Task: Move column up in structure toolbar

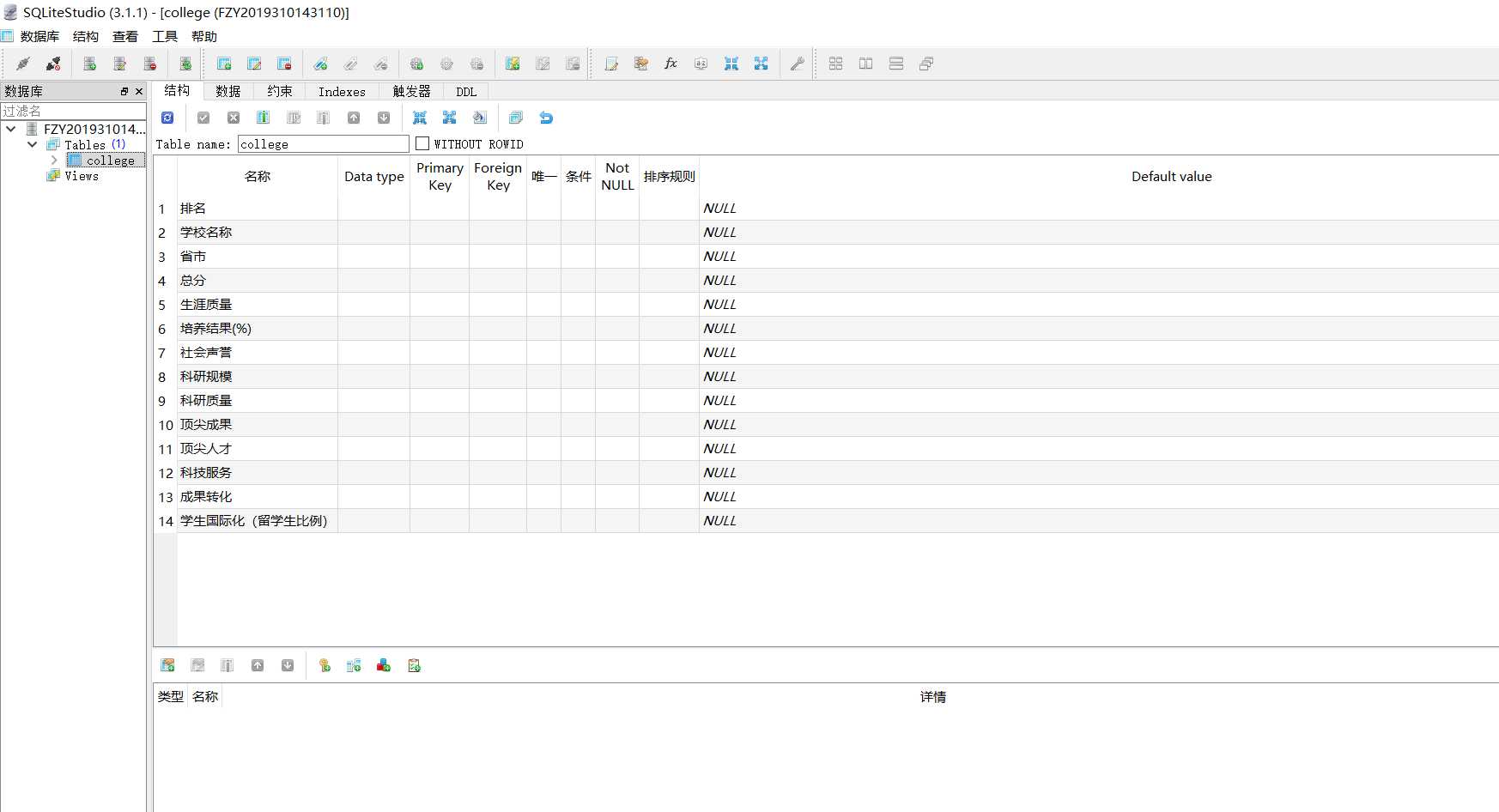Action: [x=354, y=118]
